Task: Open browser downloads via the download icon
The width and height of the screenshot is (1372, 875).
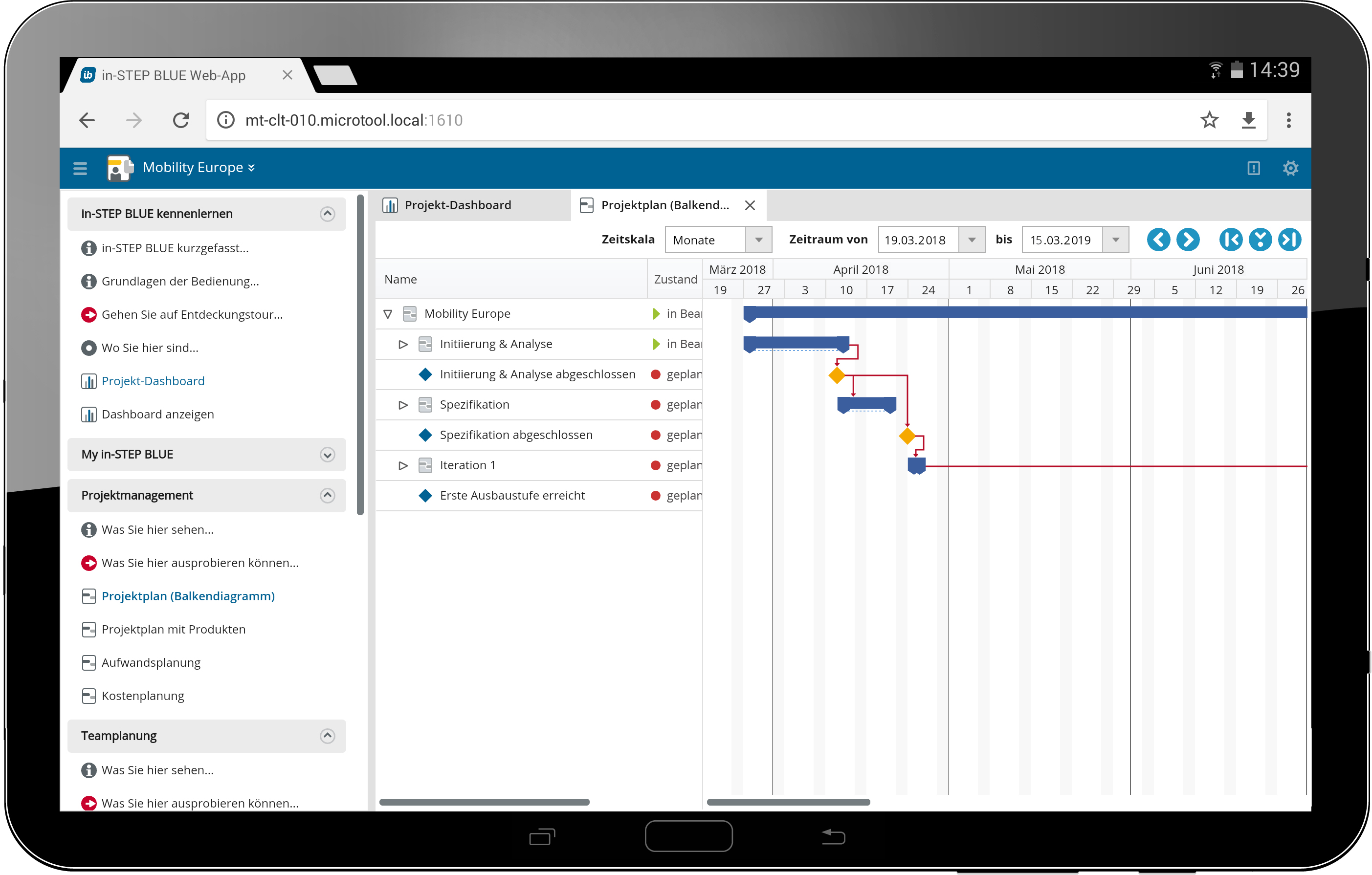Action: pos(1248,120)
